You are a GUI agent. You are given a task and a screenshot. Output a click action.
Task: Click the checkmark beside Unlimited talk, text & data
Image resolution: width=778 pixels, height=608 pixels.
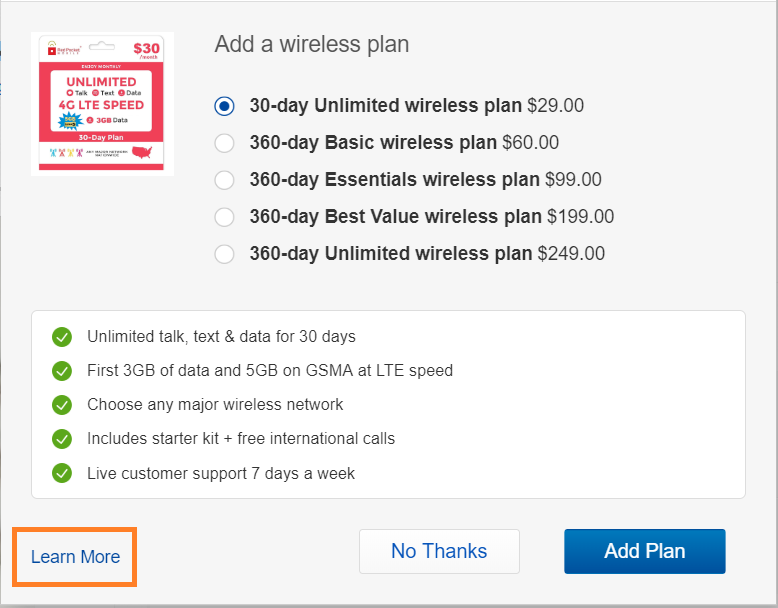coord(62,337)
